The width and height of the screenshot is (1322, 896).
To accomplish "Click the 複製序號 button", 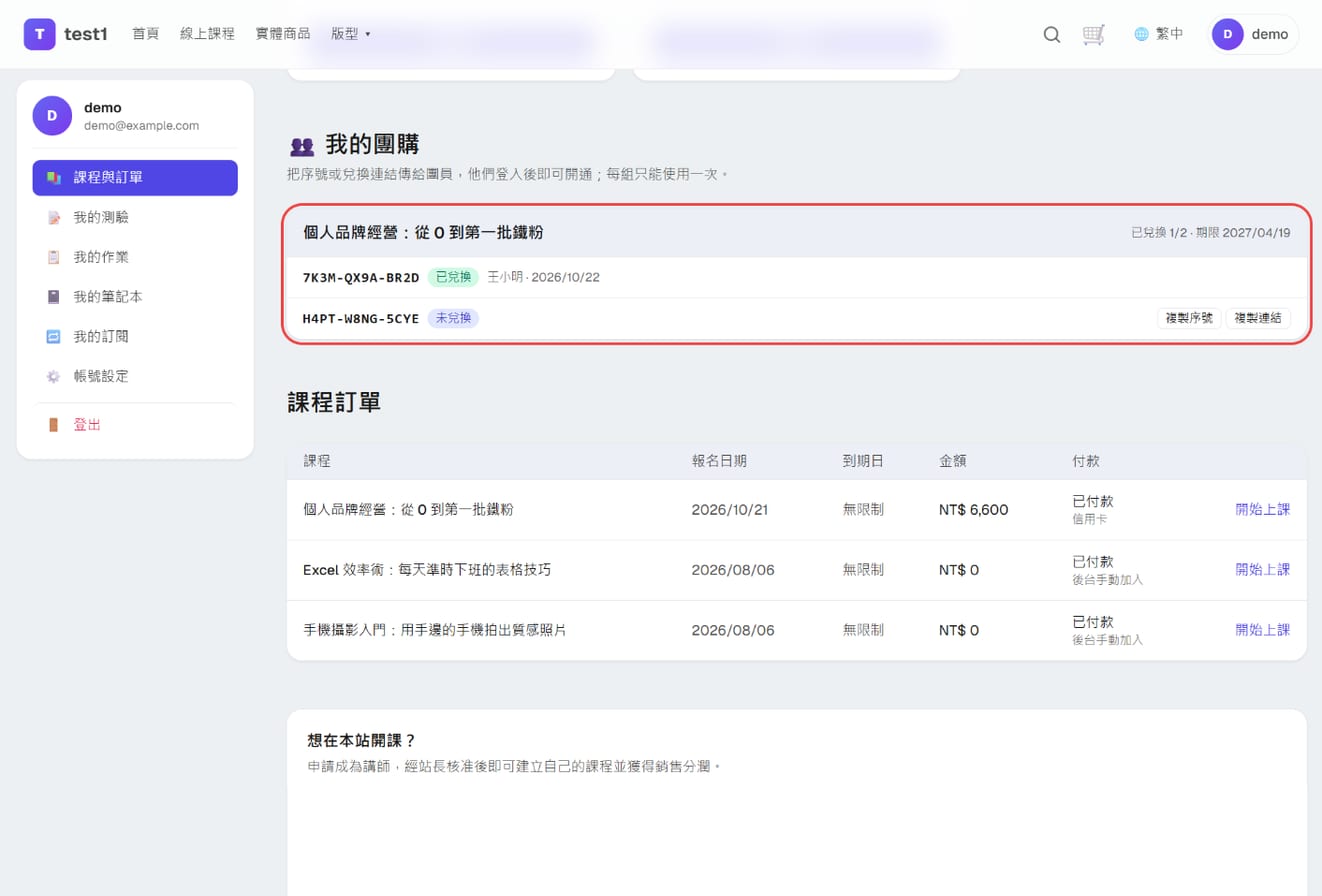I will point(1189,318).
